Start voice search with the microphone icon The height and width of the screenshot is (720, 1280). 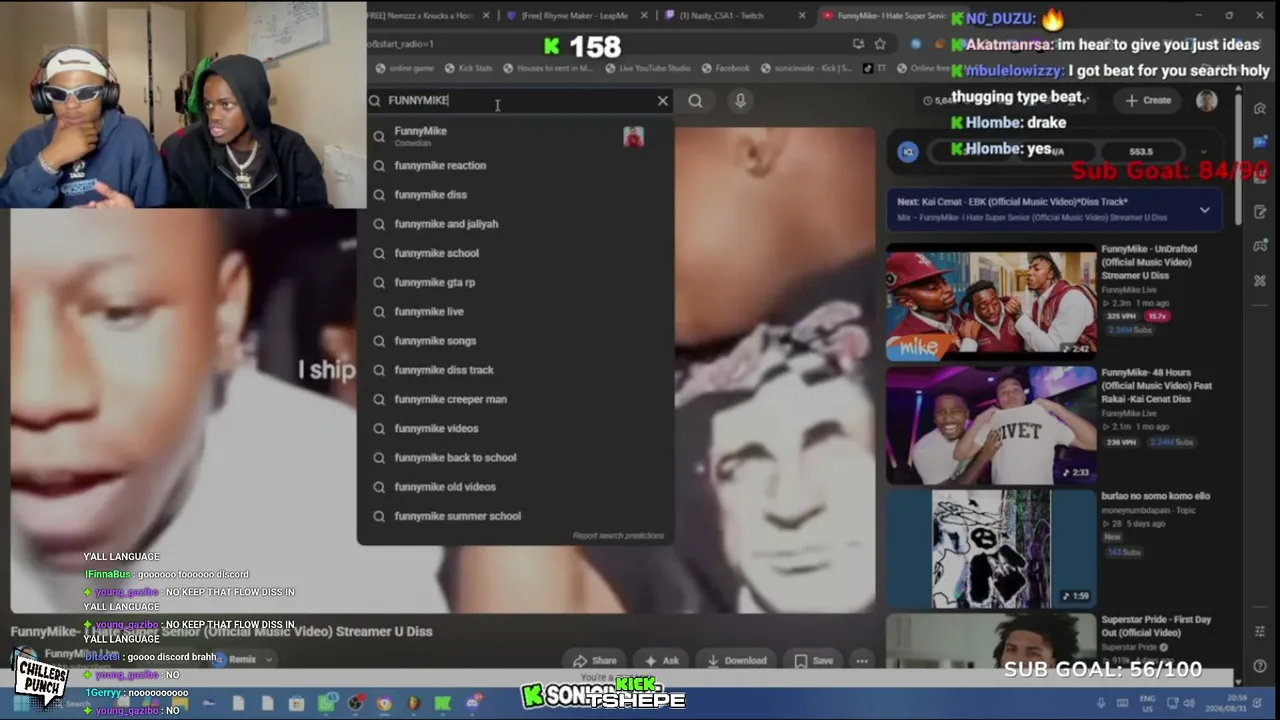pos(740,100)
